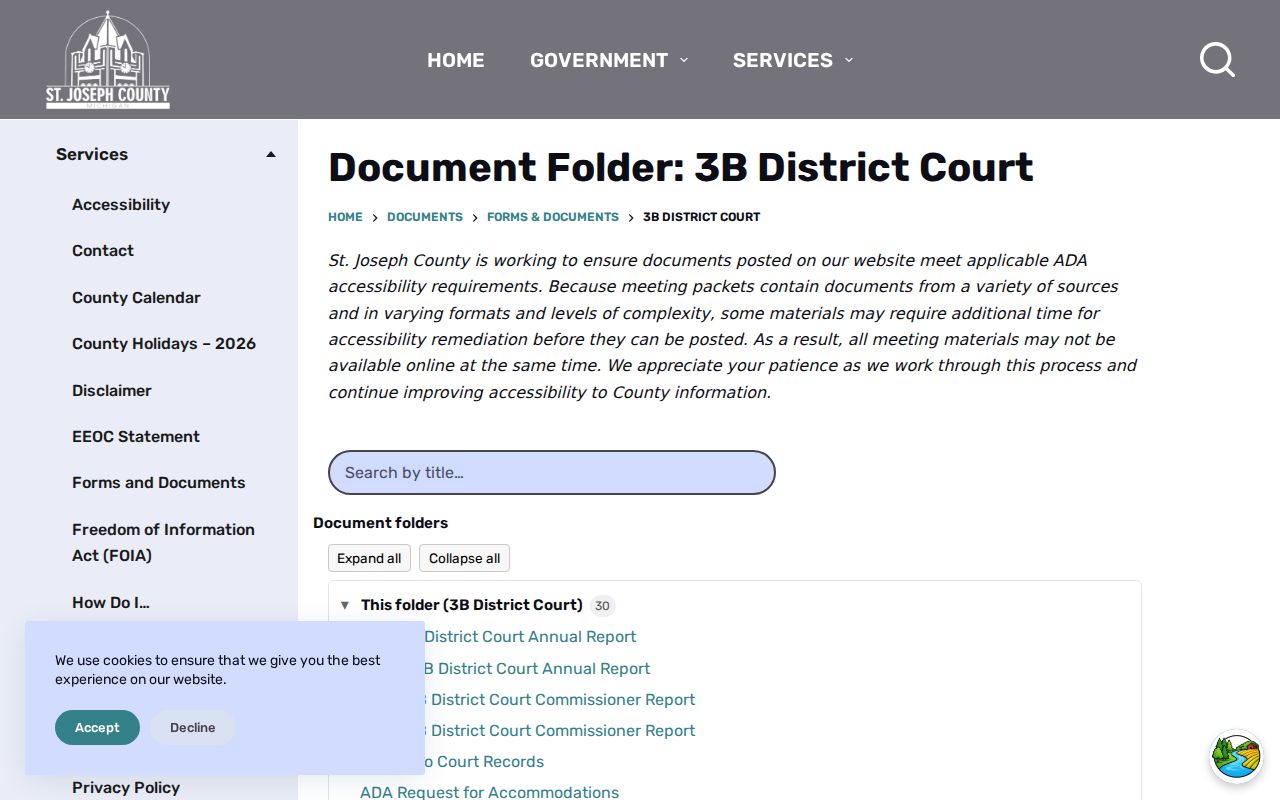The height and width of the screenshot is (800, 1280).
Task: Open the Disclaimer sidebar link
Action: (x=112, y=390)
